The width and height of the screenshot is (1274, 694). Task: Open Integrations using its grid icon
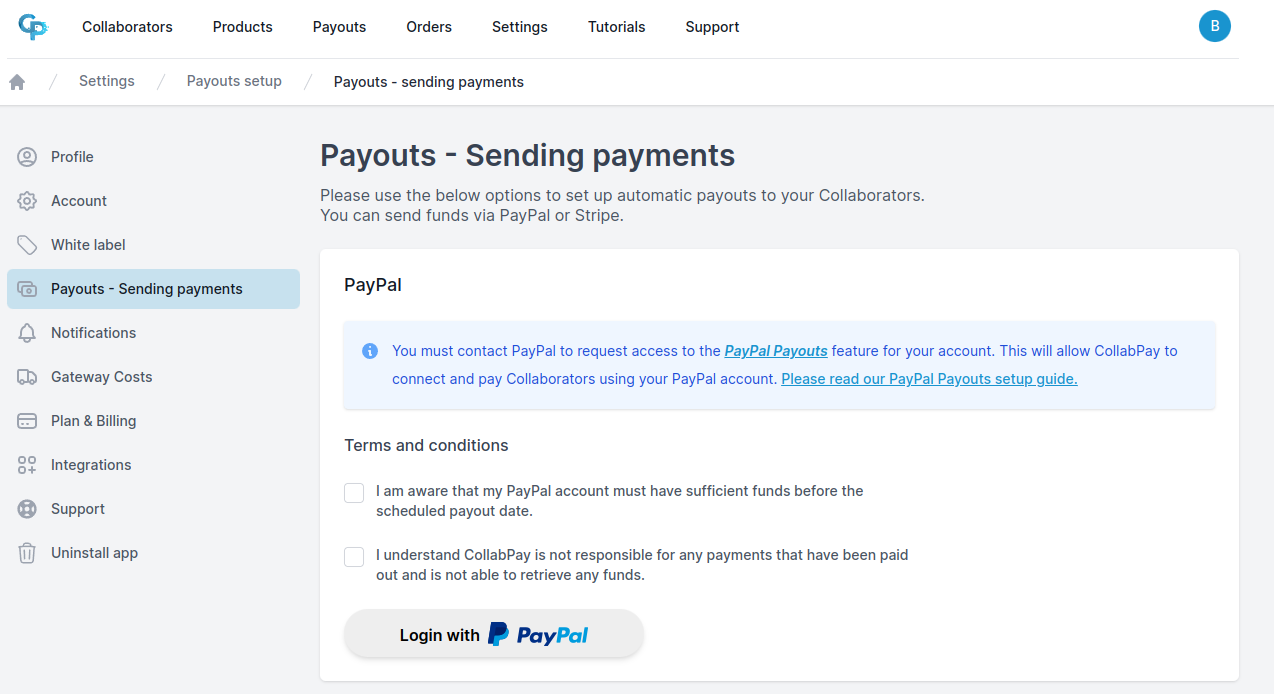[x=26, y=465]
